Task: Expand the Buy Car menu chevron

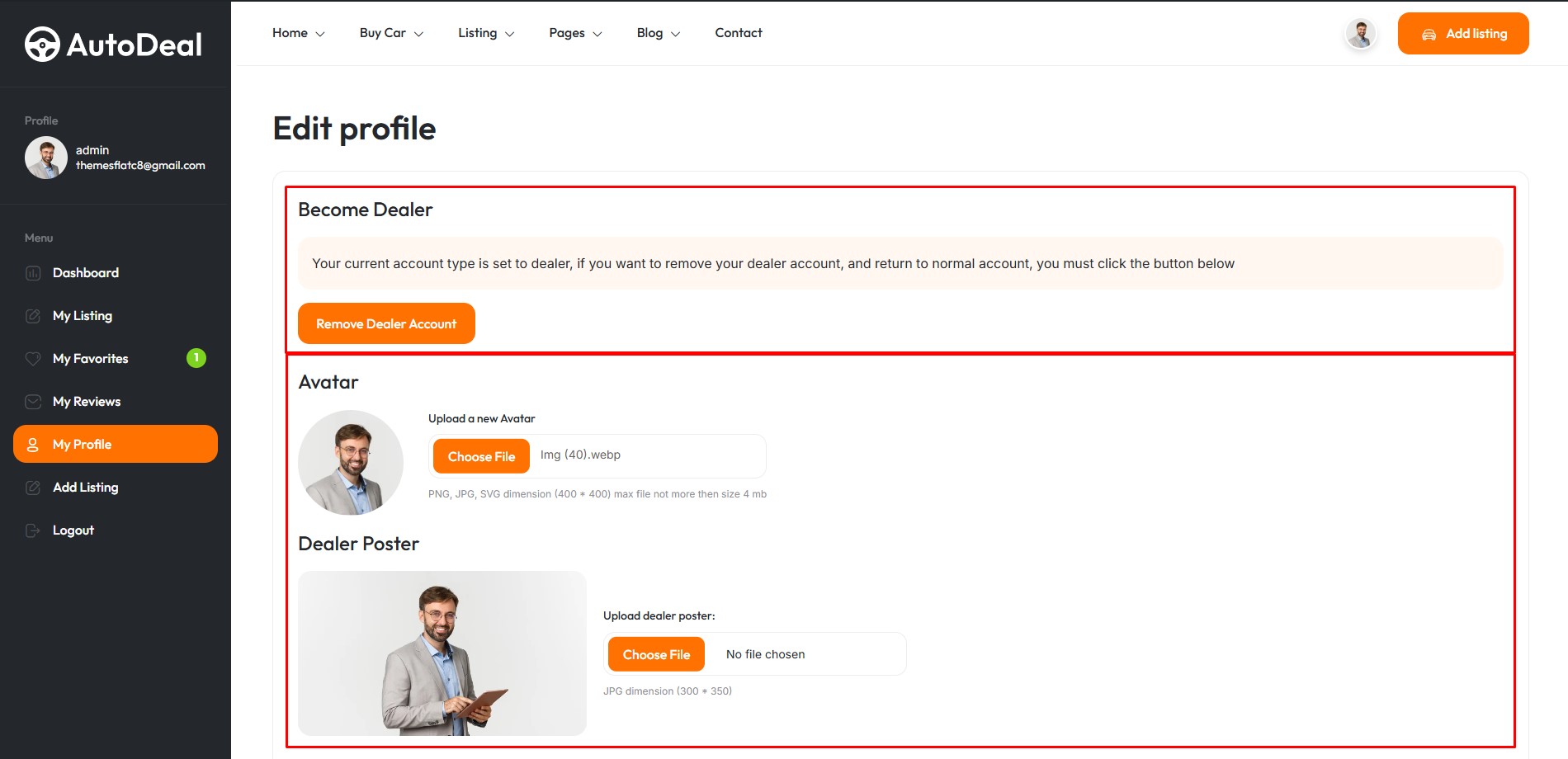Action: pos(418,34)
